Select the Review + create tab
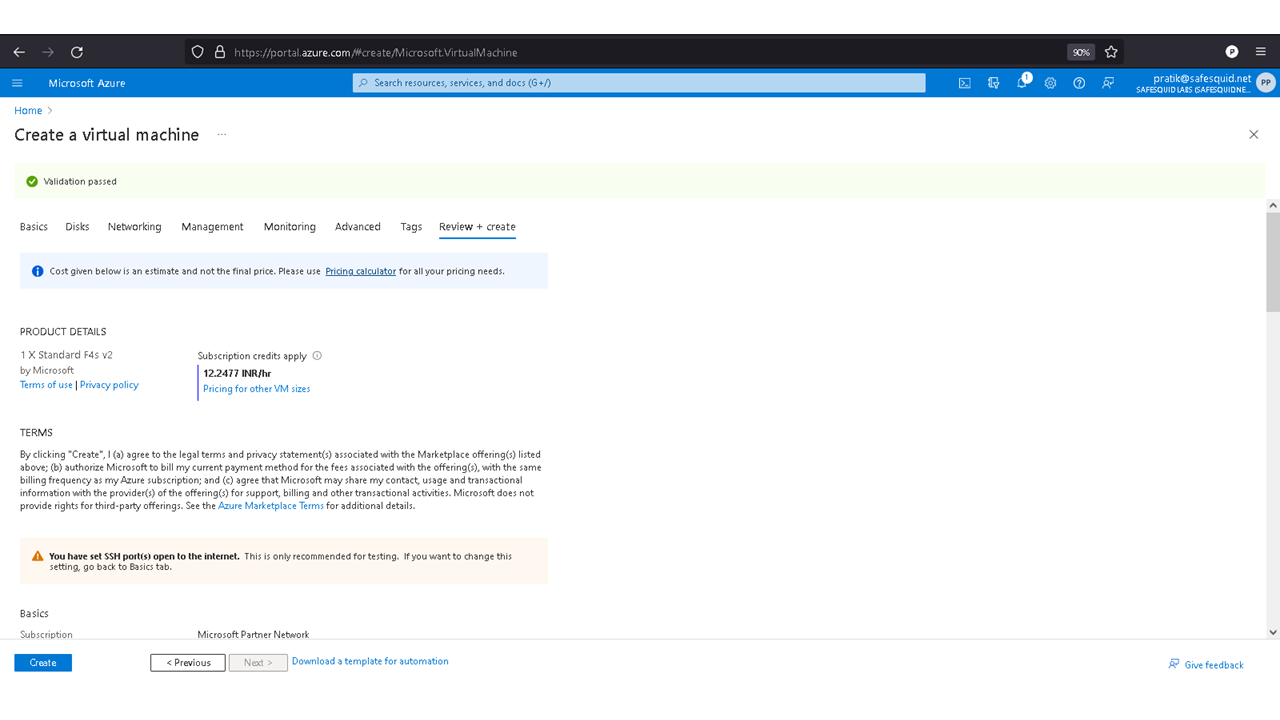1280x720 pixels. click(477, 227)
